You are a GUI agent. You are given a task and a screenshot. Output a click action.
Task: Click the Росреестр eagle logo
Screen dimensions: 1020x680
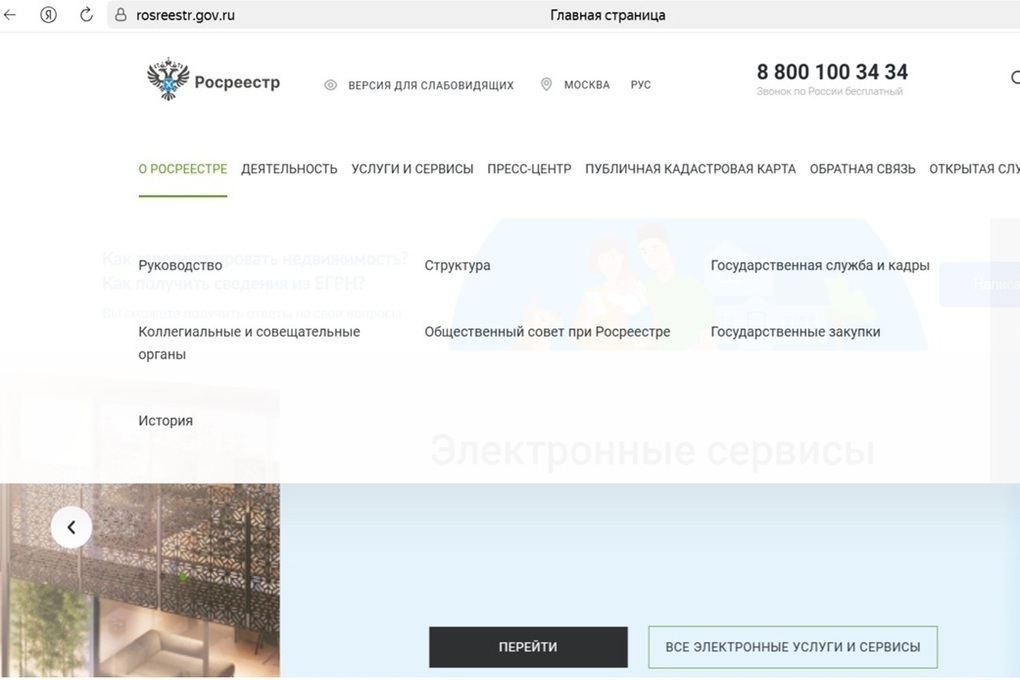pos(168,79)
